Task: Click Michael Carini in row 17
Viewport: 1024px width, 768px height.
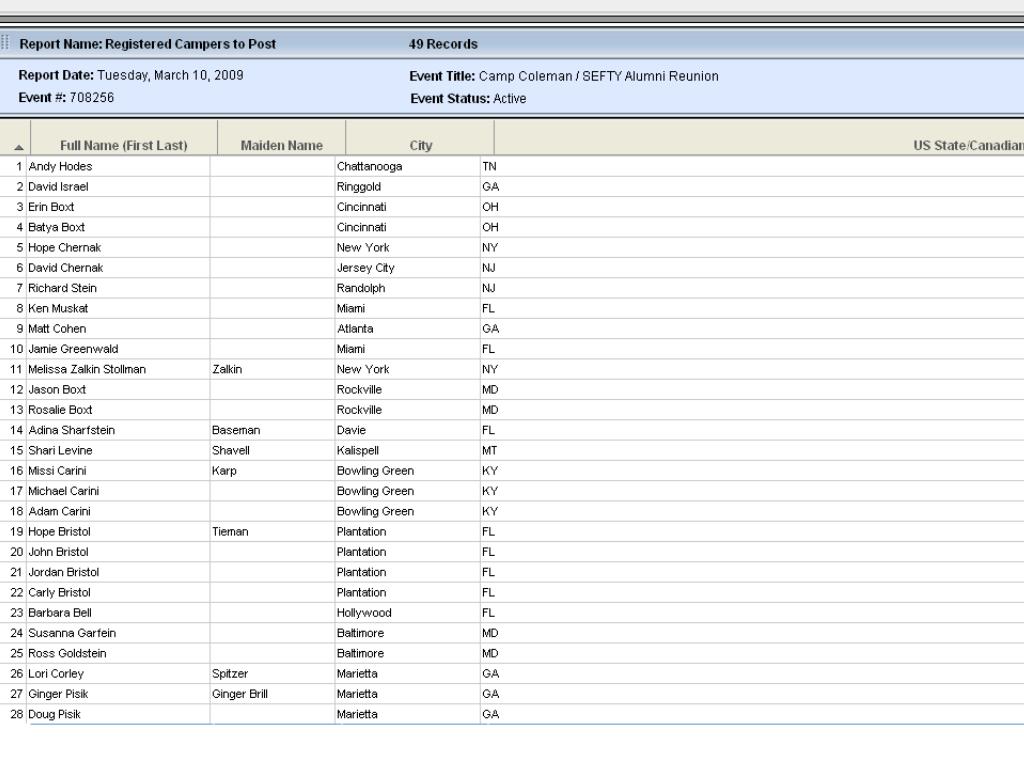Action: 63,490
